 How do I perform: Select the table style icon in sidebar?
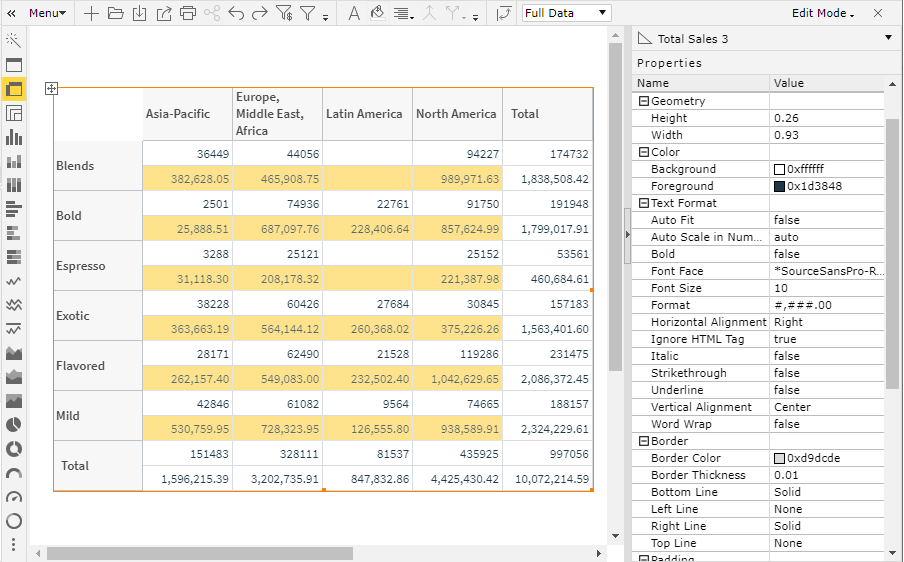(x=14, y=65)
